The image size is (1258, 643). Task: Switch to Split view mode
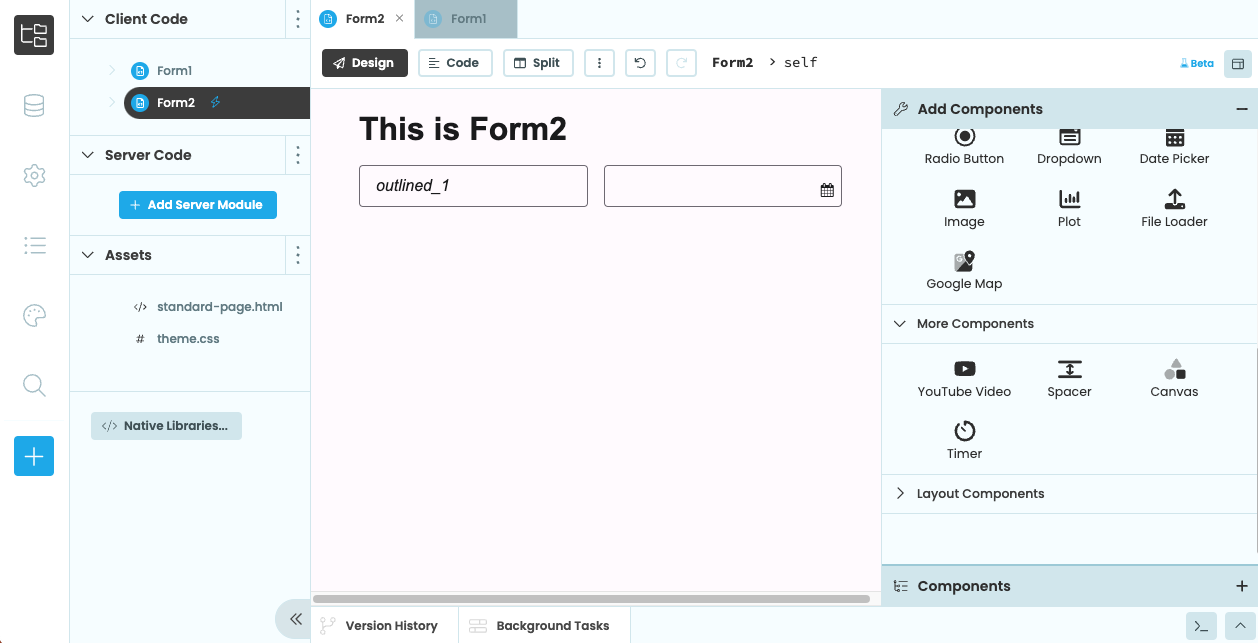[x=538, y=62]
